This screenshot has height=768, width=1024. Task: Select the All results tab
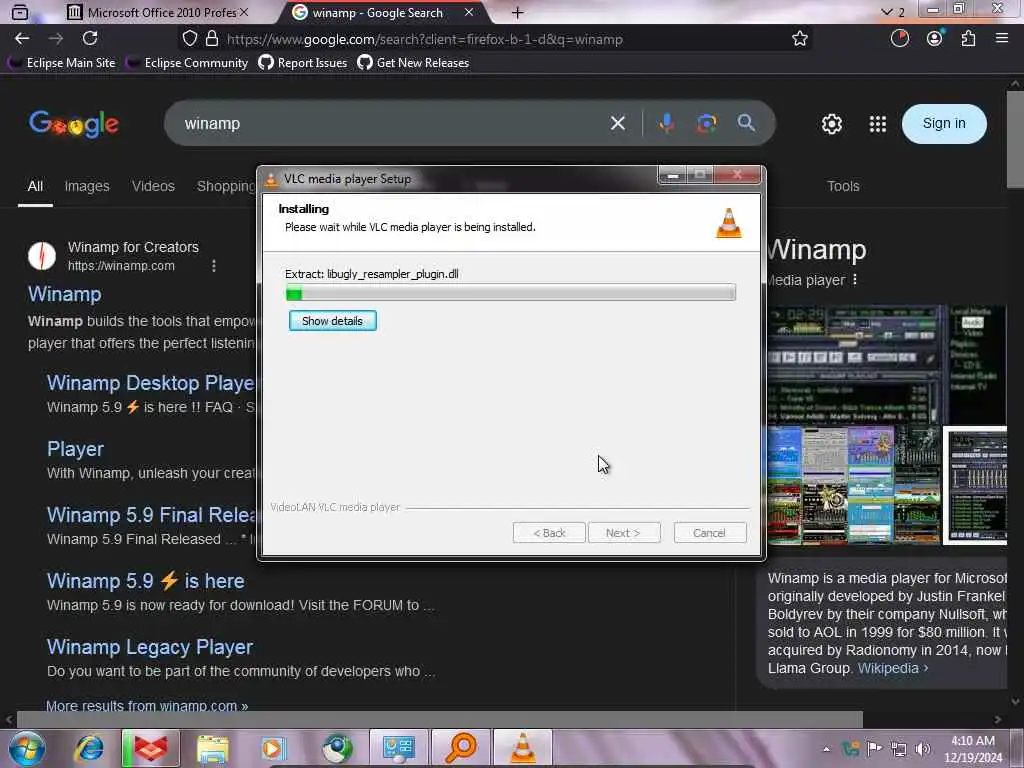click(x=35, y=186)
